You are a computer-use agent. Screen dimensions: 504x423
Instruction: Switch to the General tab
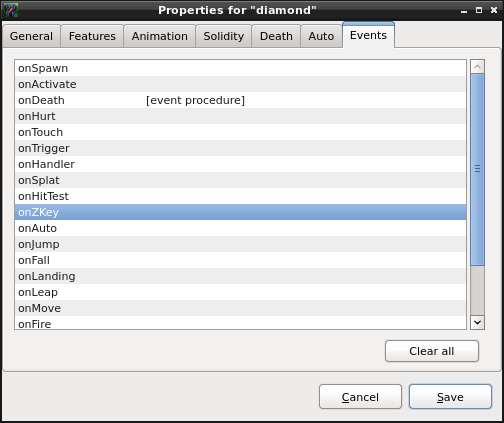[x=31, y=36]
